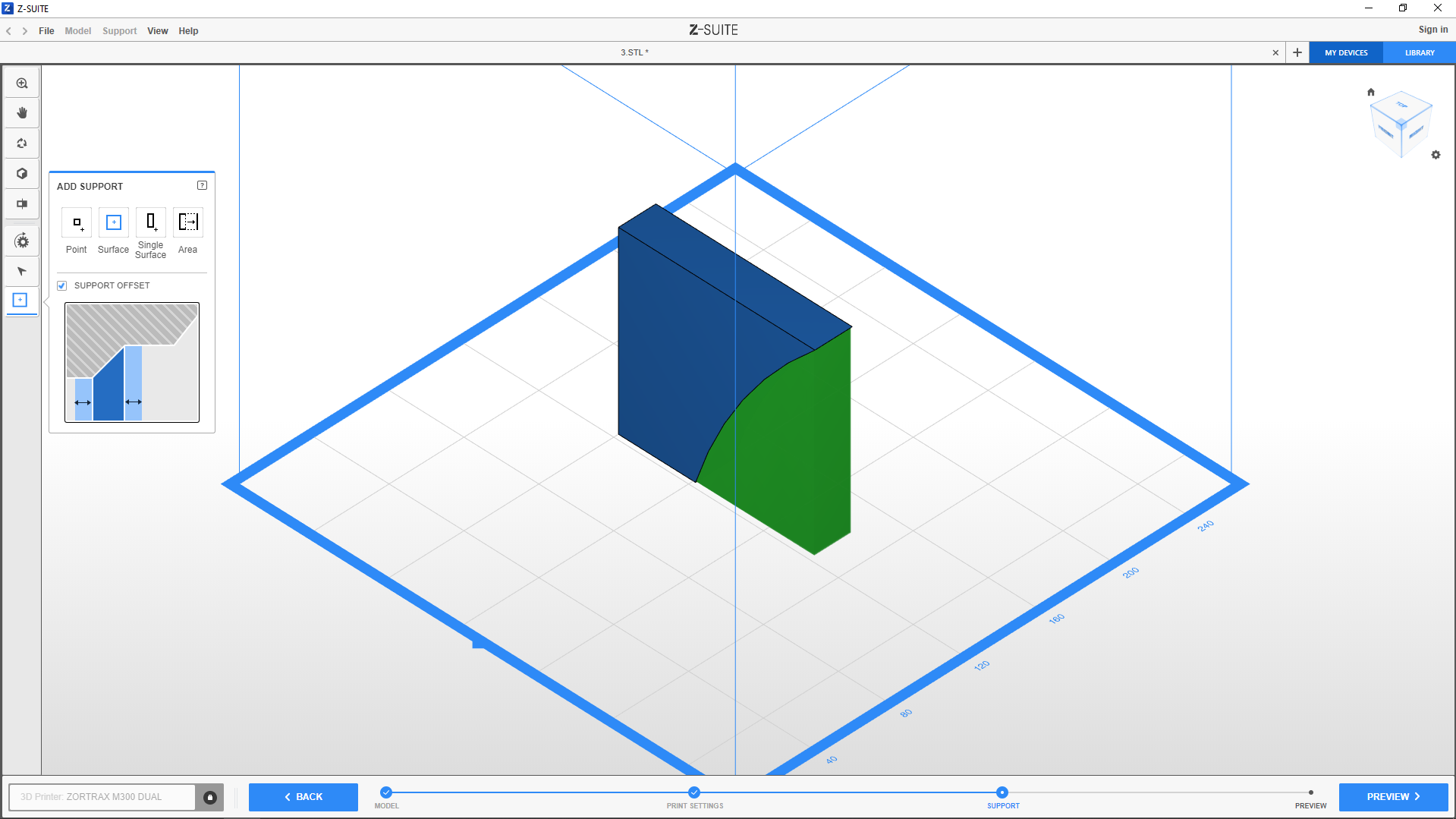Click the Top face of view cube

[1401, 106]
